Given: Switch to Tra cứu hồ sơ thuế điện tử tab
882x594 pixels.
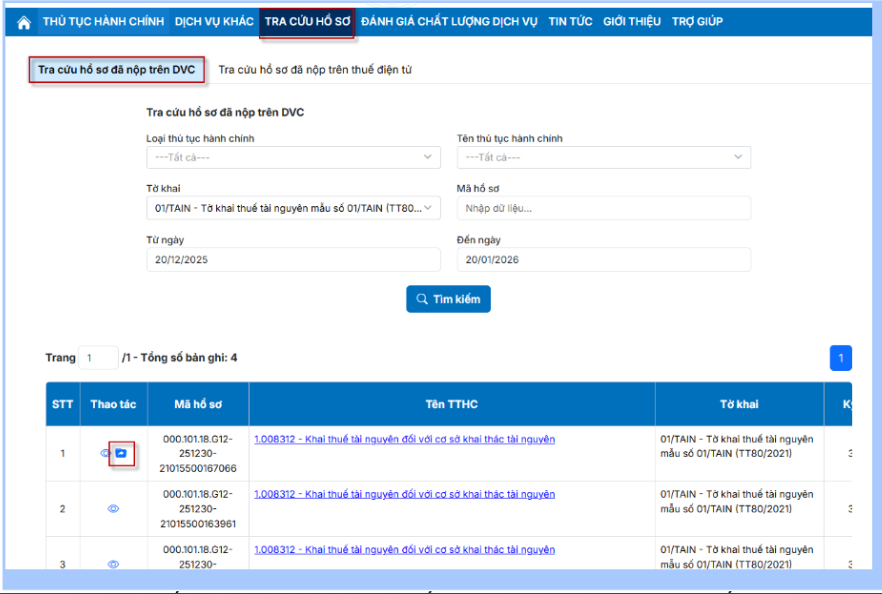Looking at the screenshot, I should 315,70.
